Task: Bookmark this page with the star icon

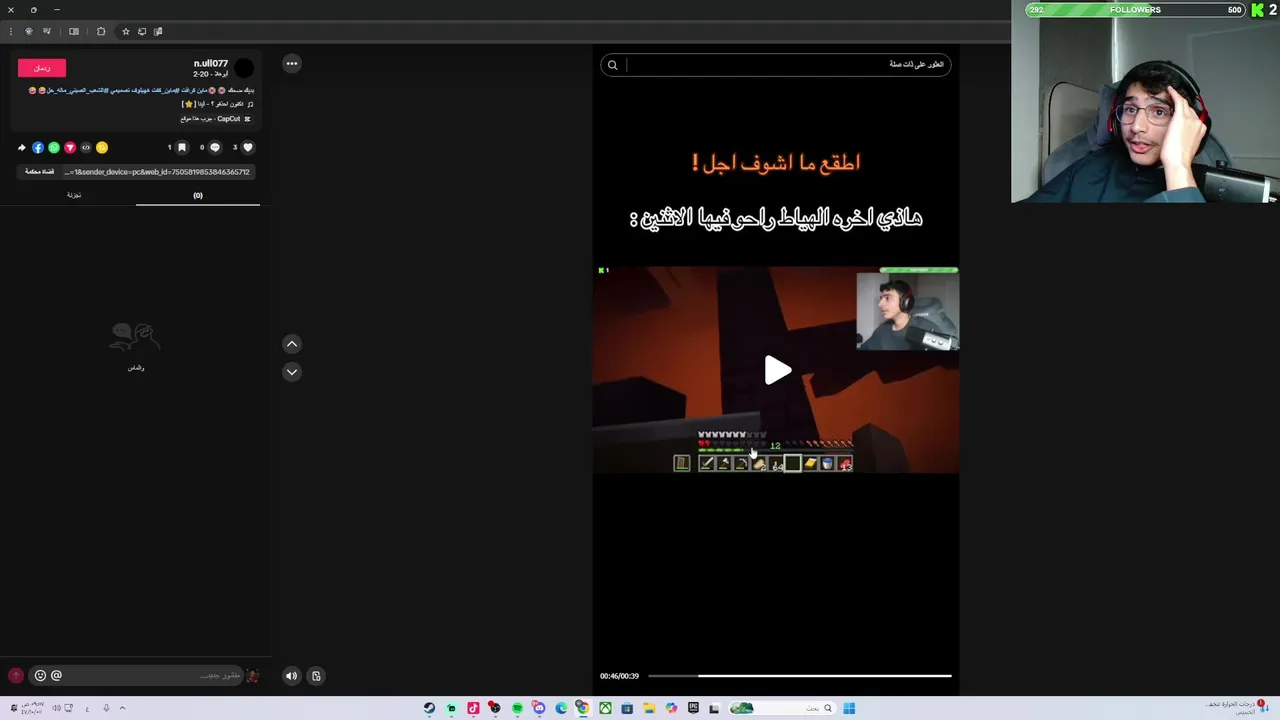Action: coord(125,31)
